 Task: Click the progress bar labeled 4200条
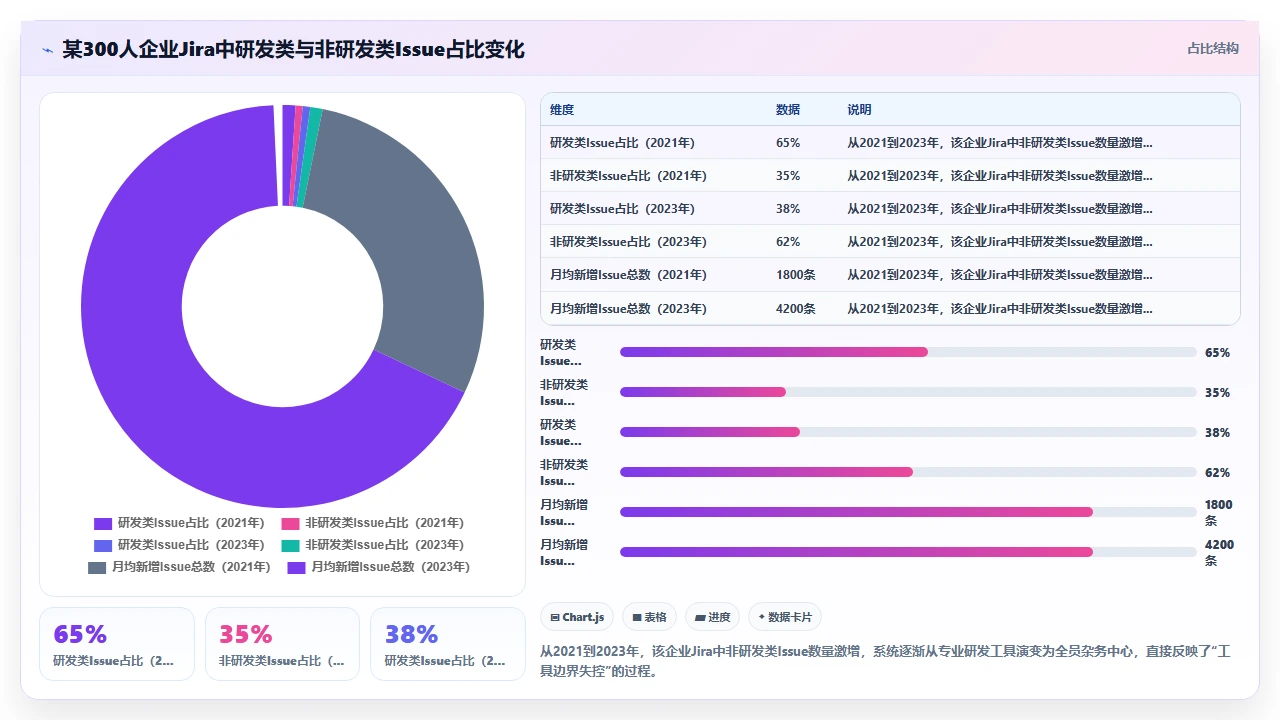click(908, 552)
